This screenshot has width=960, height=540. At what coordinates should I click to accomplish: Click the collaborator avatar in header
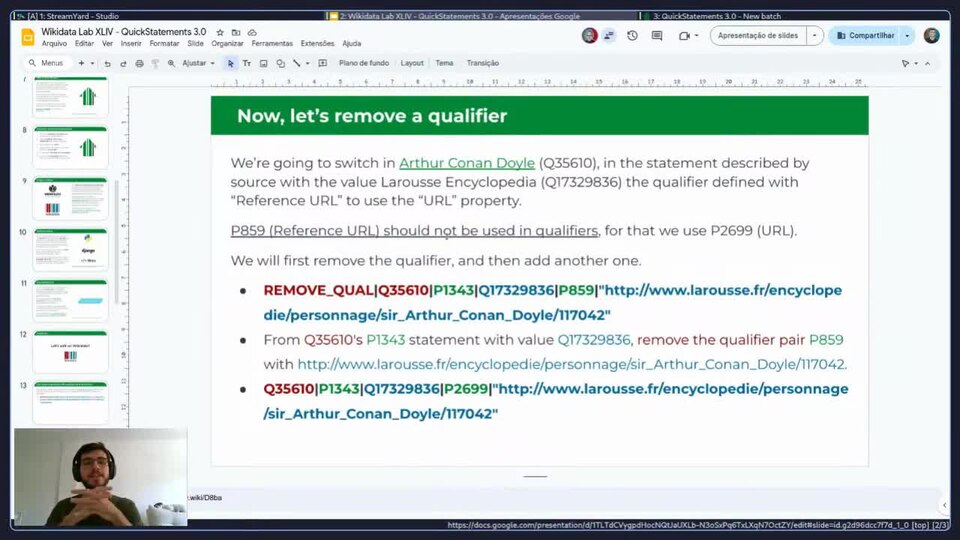pyautogui.click(x=589, y=36)
